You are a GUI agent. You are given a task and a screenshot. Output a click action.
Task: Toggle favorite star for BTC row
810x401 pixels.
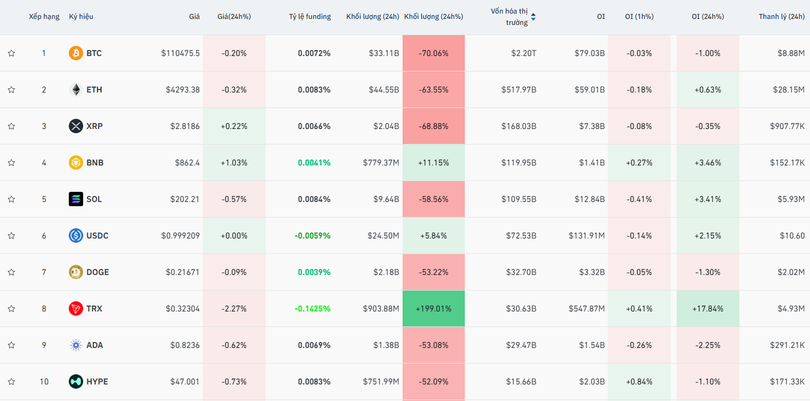pos(12,53)
